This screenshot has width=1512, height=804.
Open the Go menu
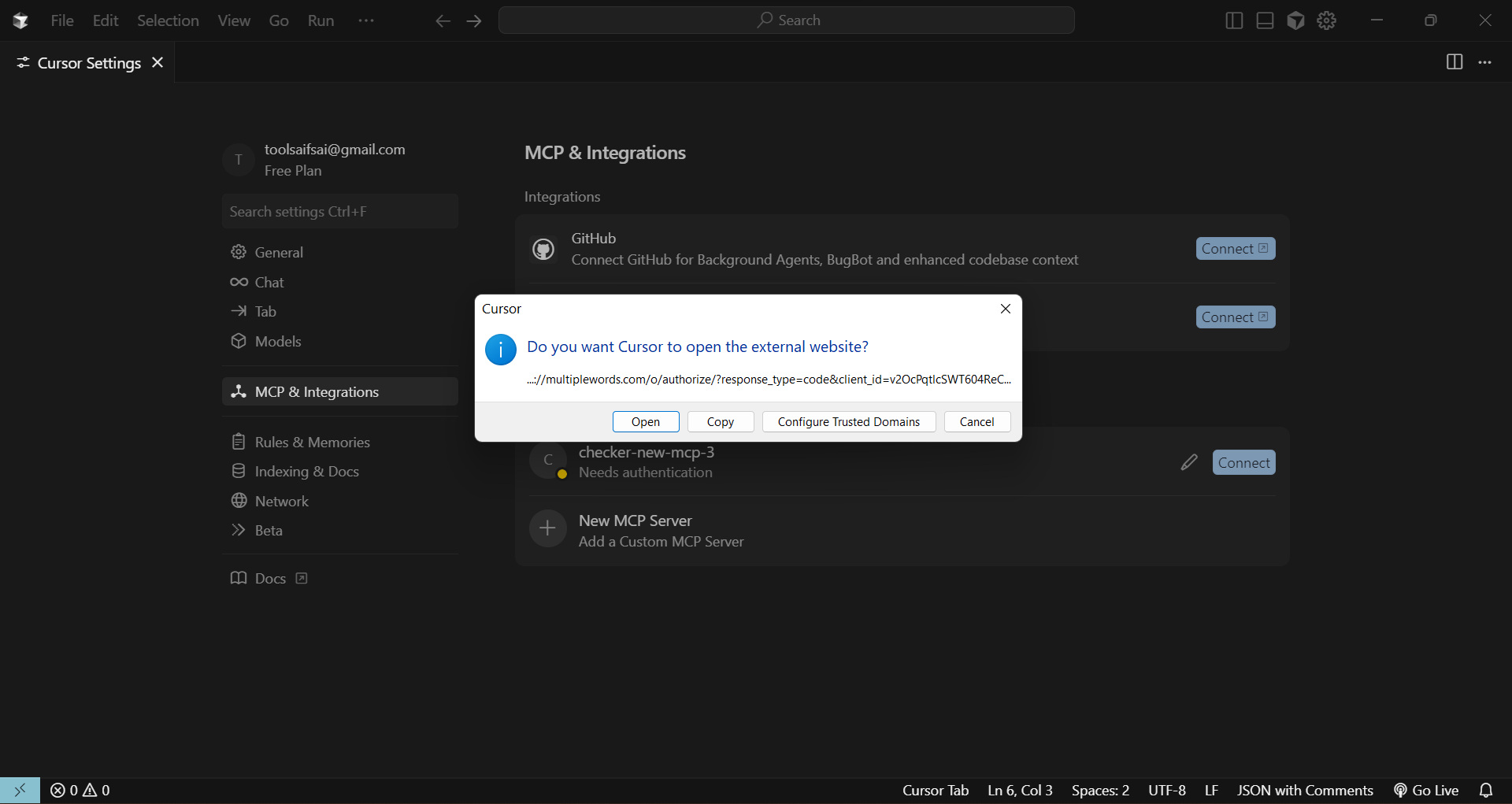point(279,20)
